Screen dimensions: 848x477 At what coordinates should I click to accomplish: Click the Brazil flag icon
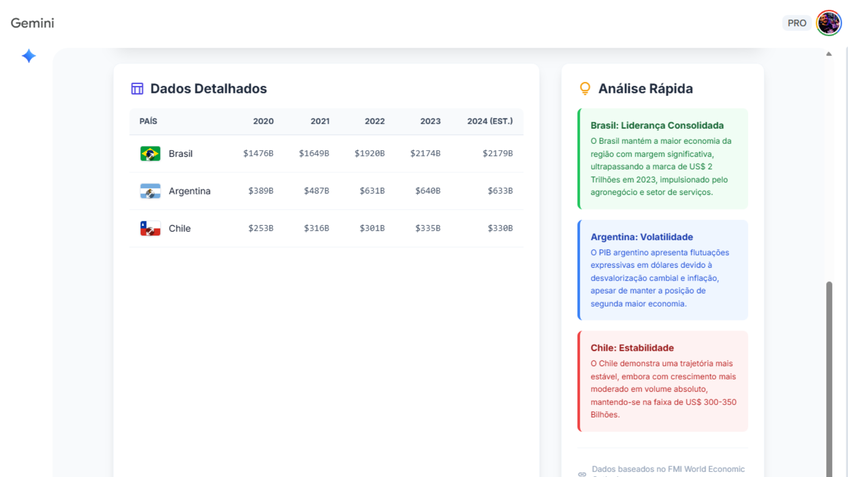coord(150,154)
